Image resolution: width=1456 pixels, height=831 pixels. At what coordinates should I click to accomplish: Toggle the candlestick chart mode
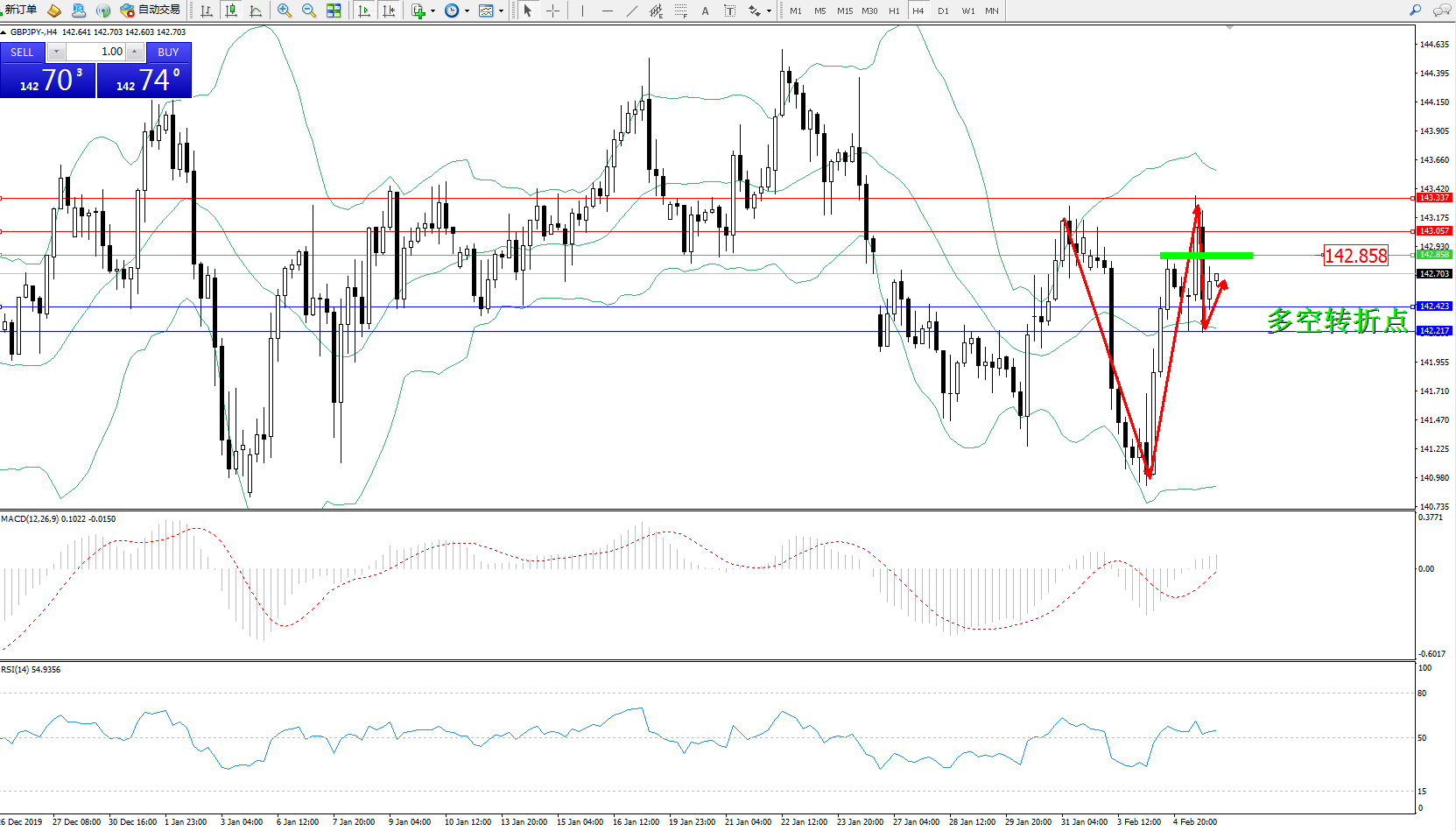tap(231, 11)
